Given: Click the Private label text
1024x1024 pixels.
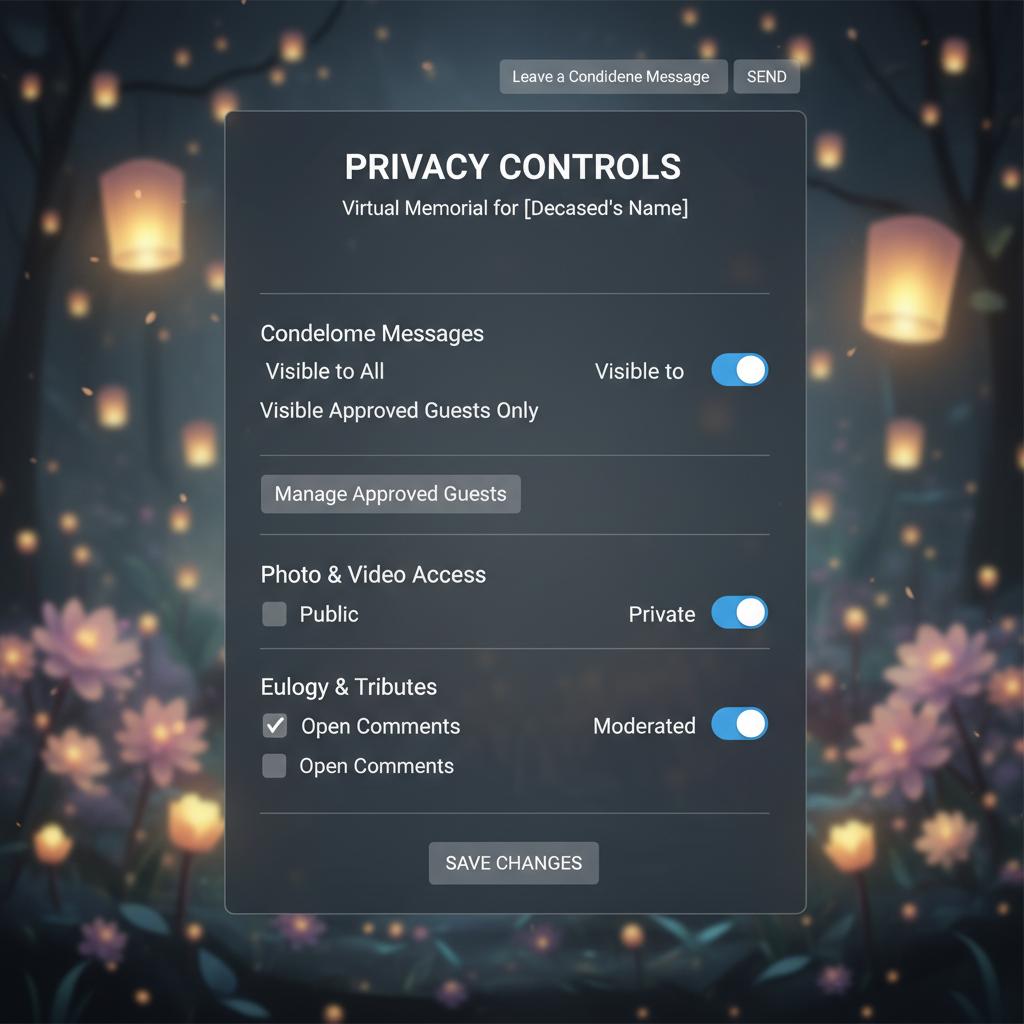Looking at the screenshot, I should pos(662,614).
